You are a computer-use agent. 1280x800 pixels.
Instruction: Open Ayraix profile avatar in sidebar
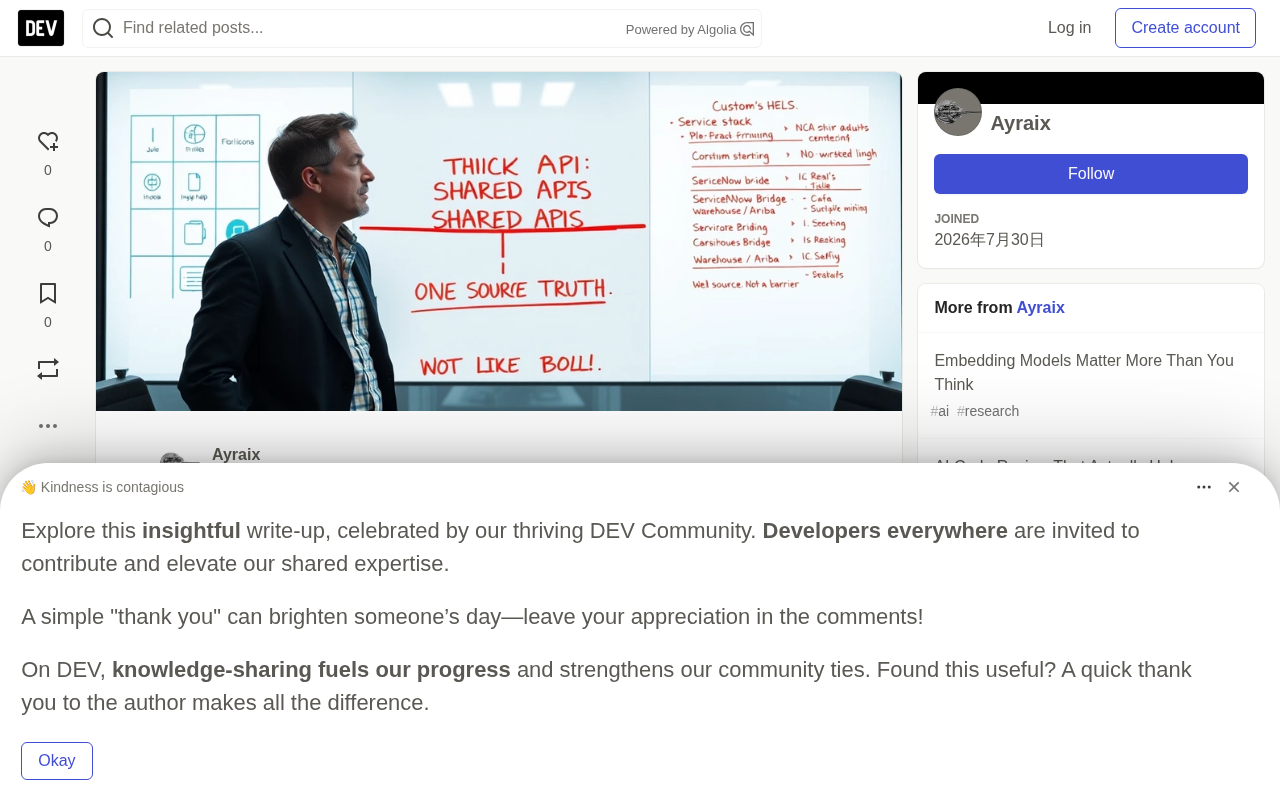958,112
